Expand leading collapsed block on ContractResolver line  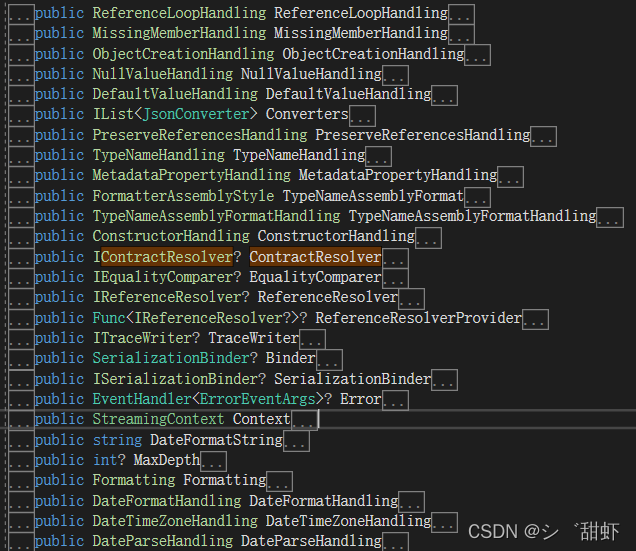pos(21,258)
